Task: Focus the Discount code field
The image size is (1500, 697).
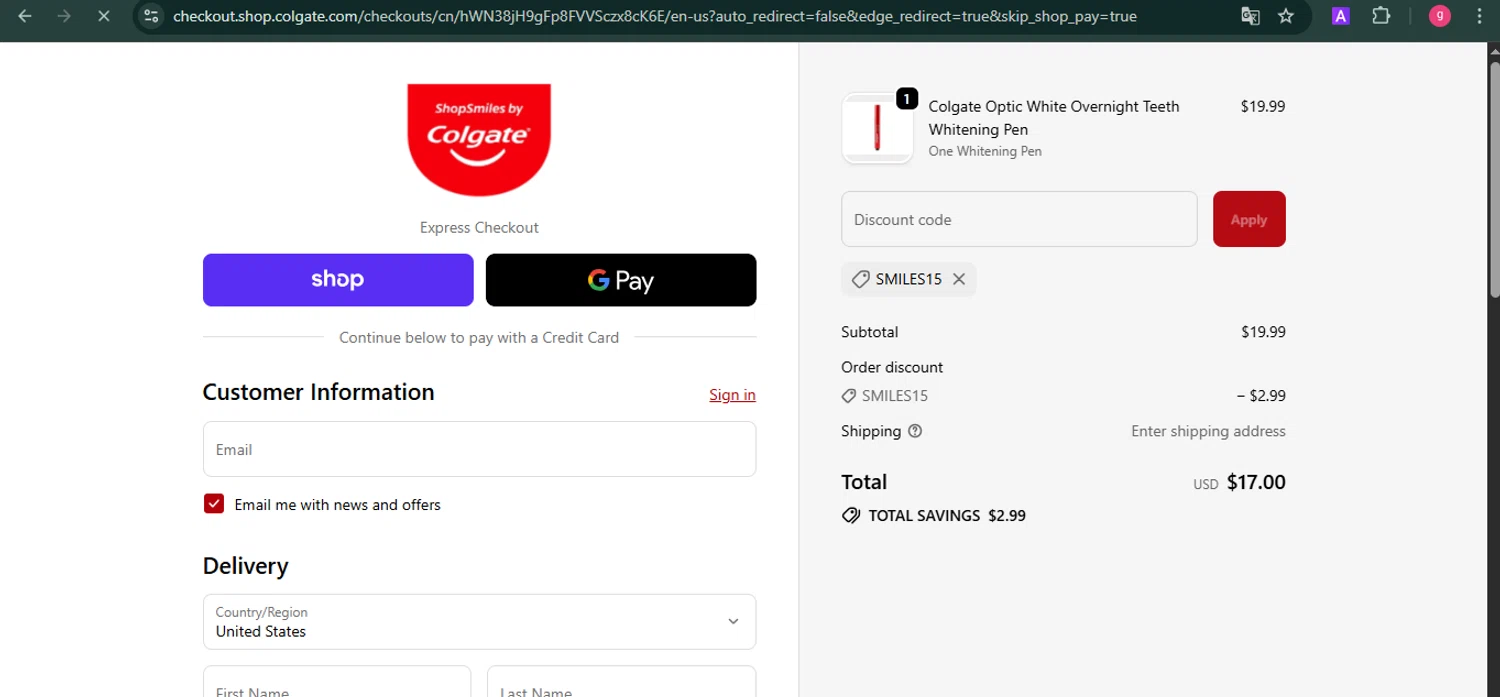Action: (x=1019, y=219)
